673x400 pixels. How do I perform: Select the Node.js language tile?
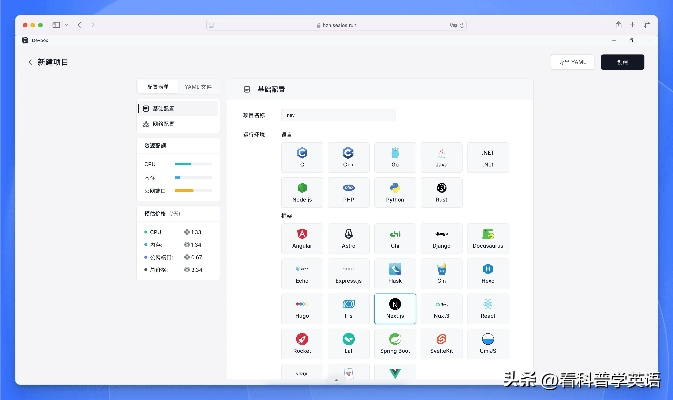point(301,191)
